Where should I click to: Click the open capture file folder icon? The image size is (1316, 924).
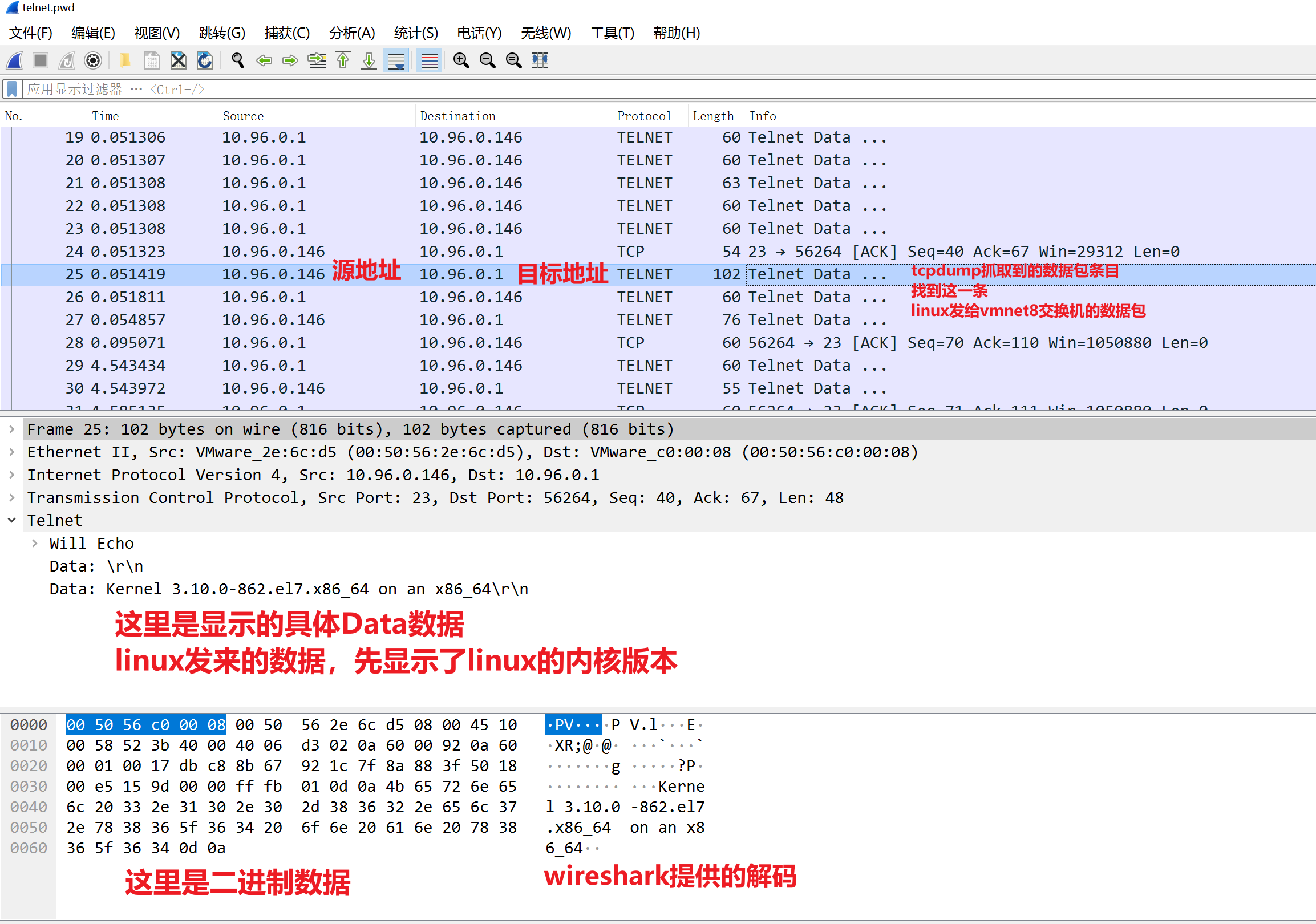click(x=124, y=60)
